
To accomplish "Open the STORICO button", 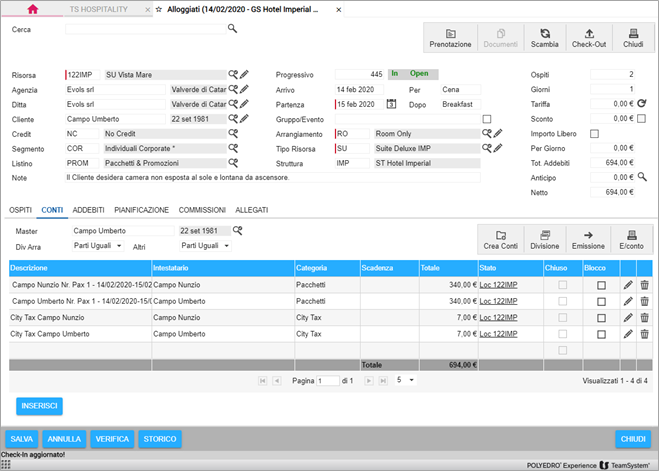I will coord(160,439).
